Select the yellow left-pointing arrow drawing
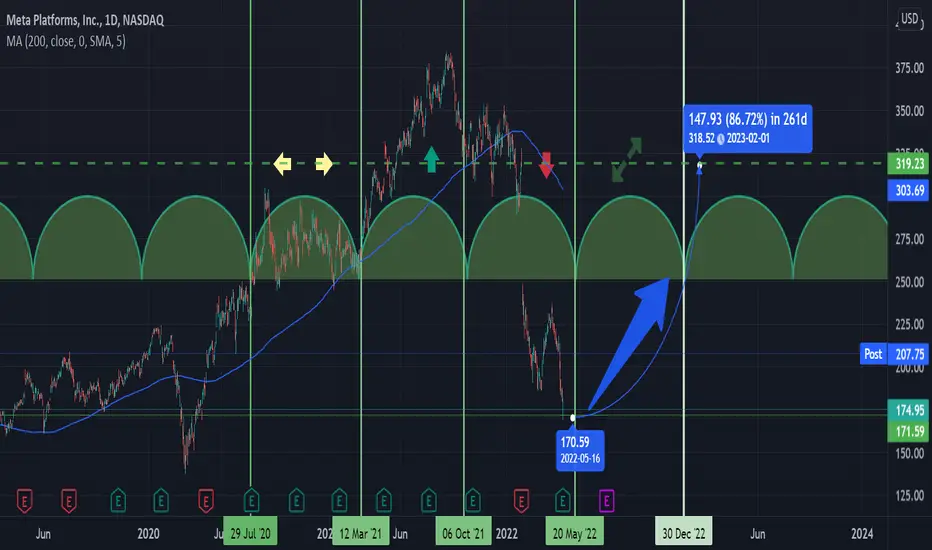932x550 pixels. tap(282, 164)
